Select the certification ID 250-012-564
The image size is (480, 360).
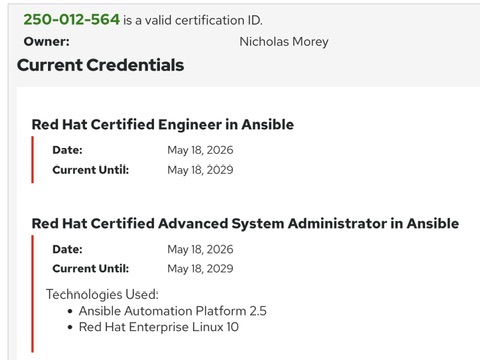71,20
